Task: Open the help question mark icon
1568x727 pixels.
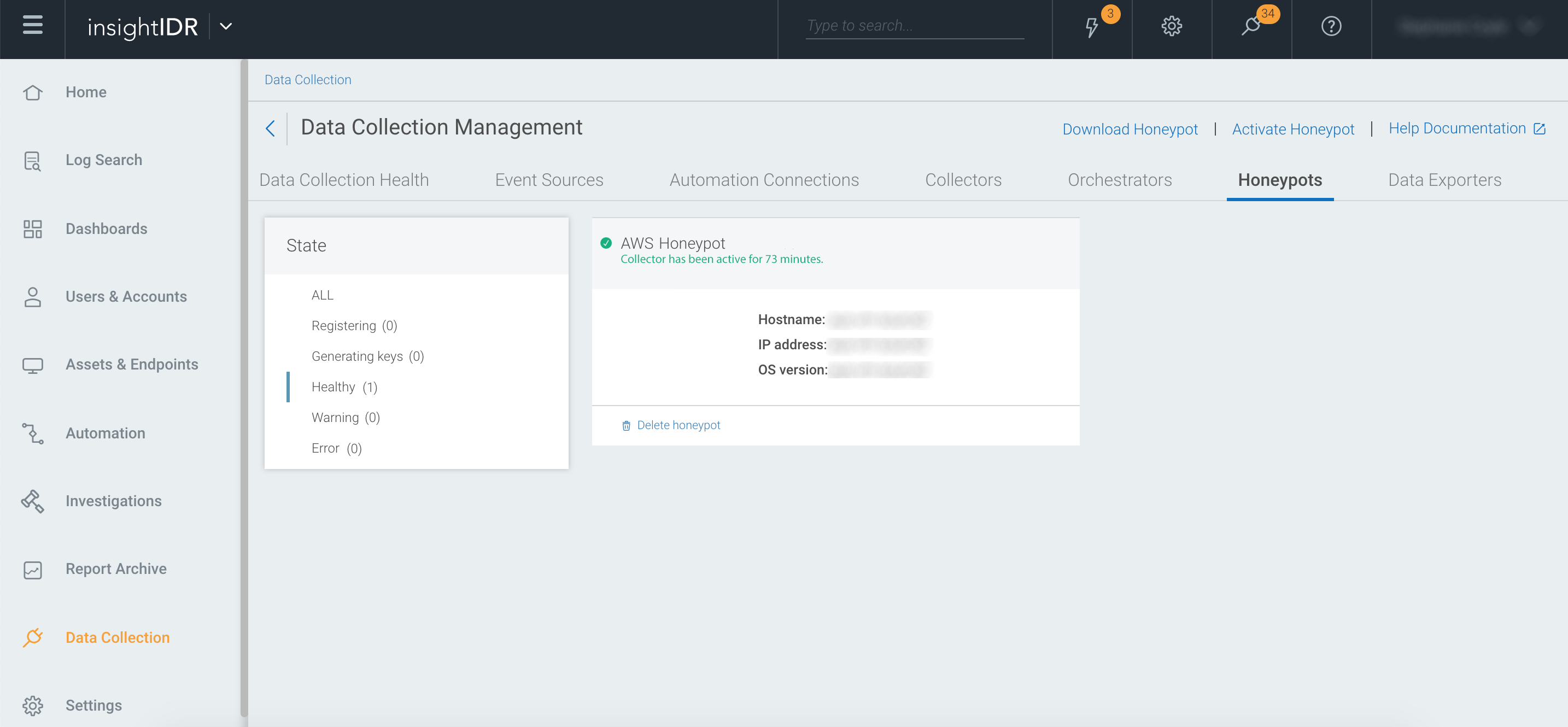Action: 1331,26
